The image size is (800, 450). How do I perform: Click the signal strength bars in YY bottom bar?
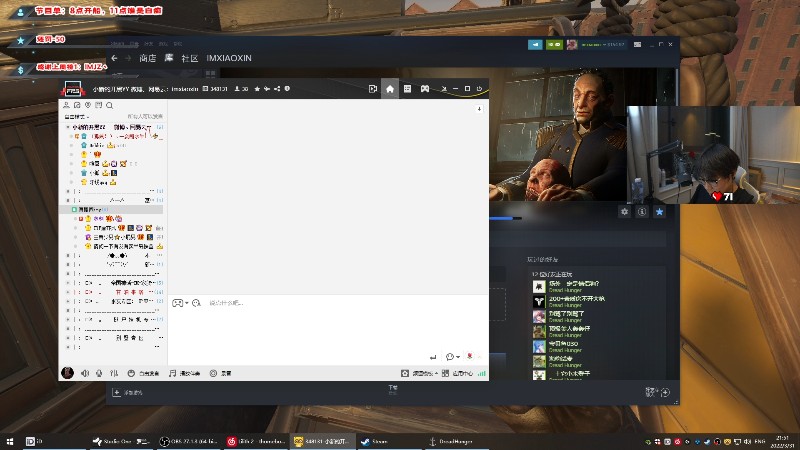(482, 373)
